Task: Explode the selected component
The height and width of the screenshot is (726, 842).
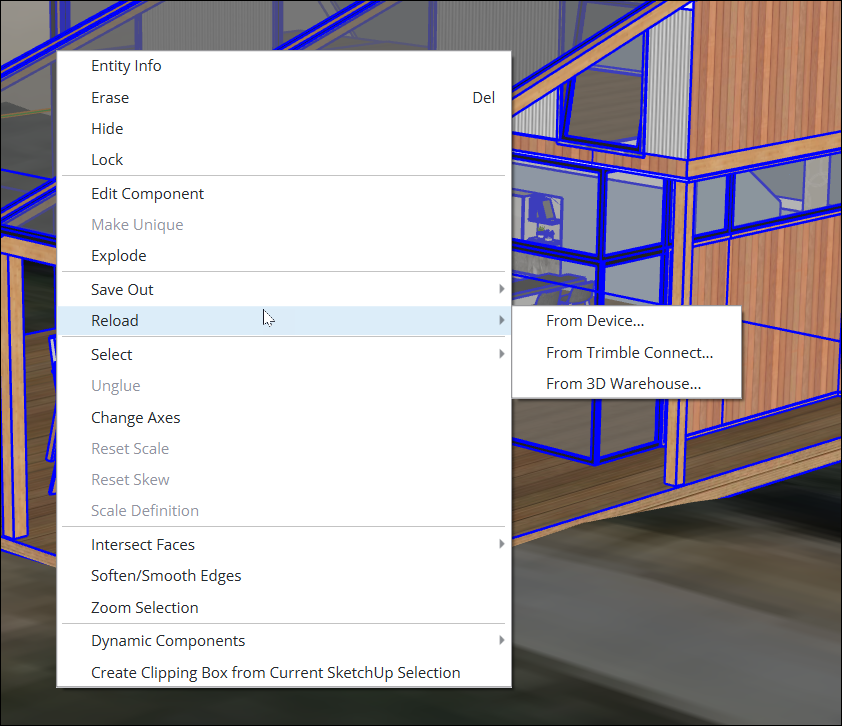Action: [118, 255]
